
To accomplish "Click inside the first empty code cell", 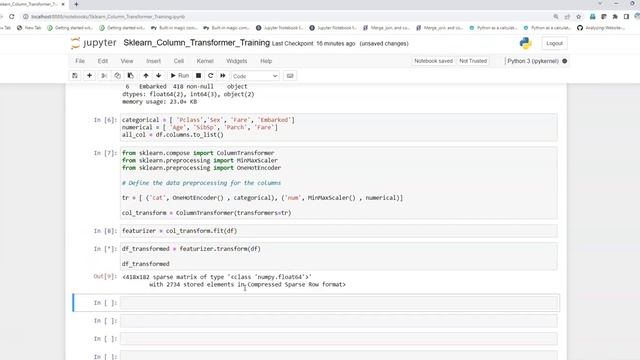I will pos(339,303).
